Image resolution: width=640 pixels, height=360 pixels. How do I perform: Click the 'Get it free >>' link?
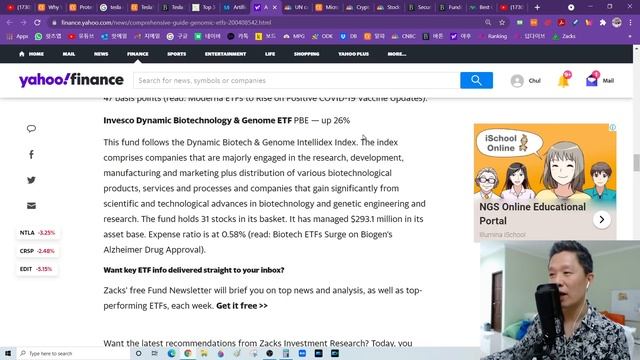click(242, 306)
